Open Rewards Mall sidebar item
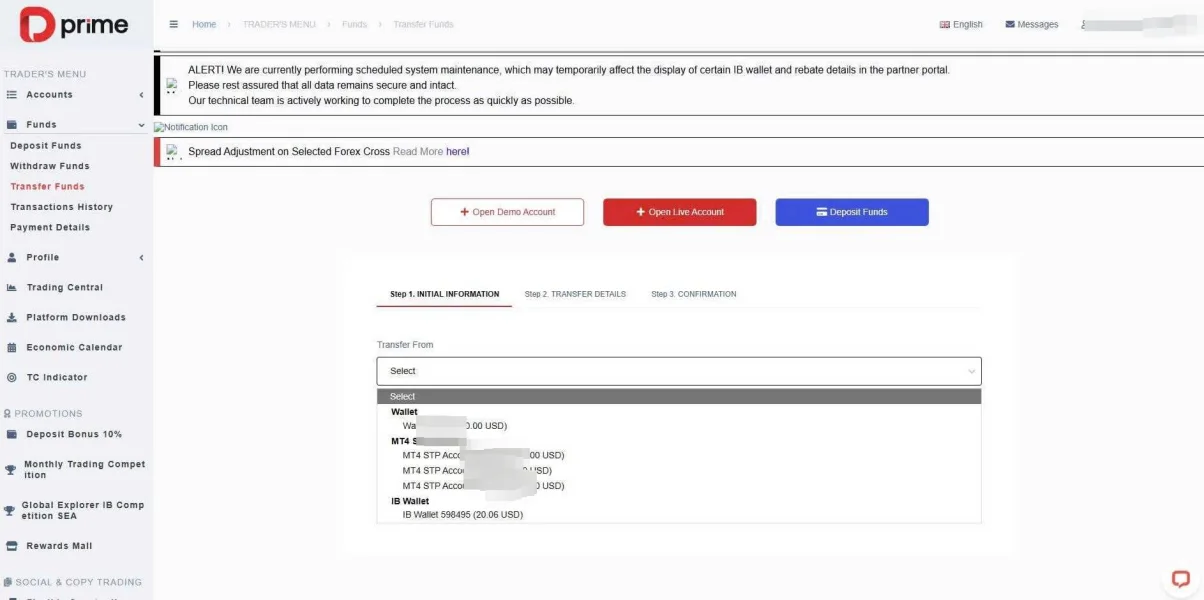Viewport: 1204px width, 600px height. pyautogui.click(x=59, y=546)
